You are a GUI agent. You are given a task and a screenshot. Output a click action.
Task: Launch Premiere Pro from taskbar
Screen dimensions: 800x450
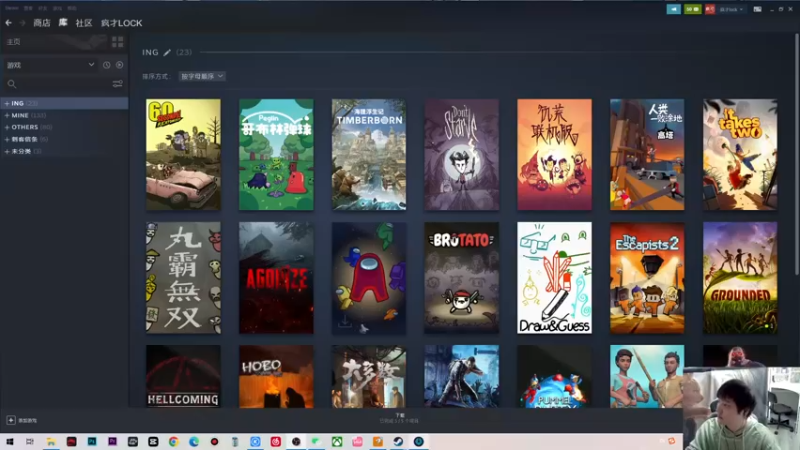[x=112, y=441]
